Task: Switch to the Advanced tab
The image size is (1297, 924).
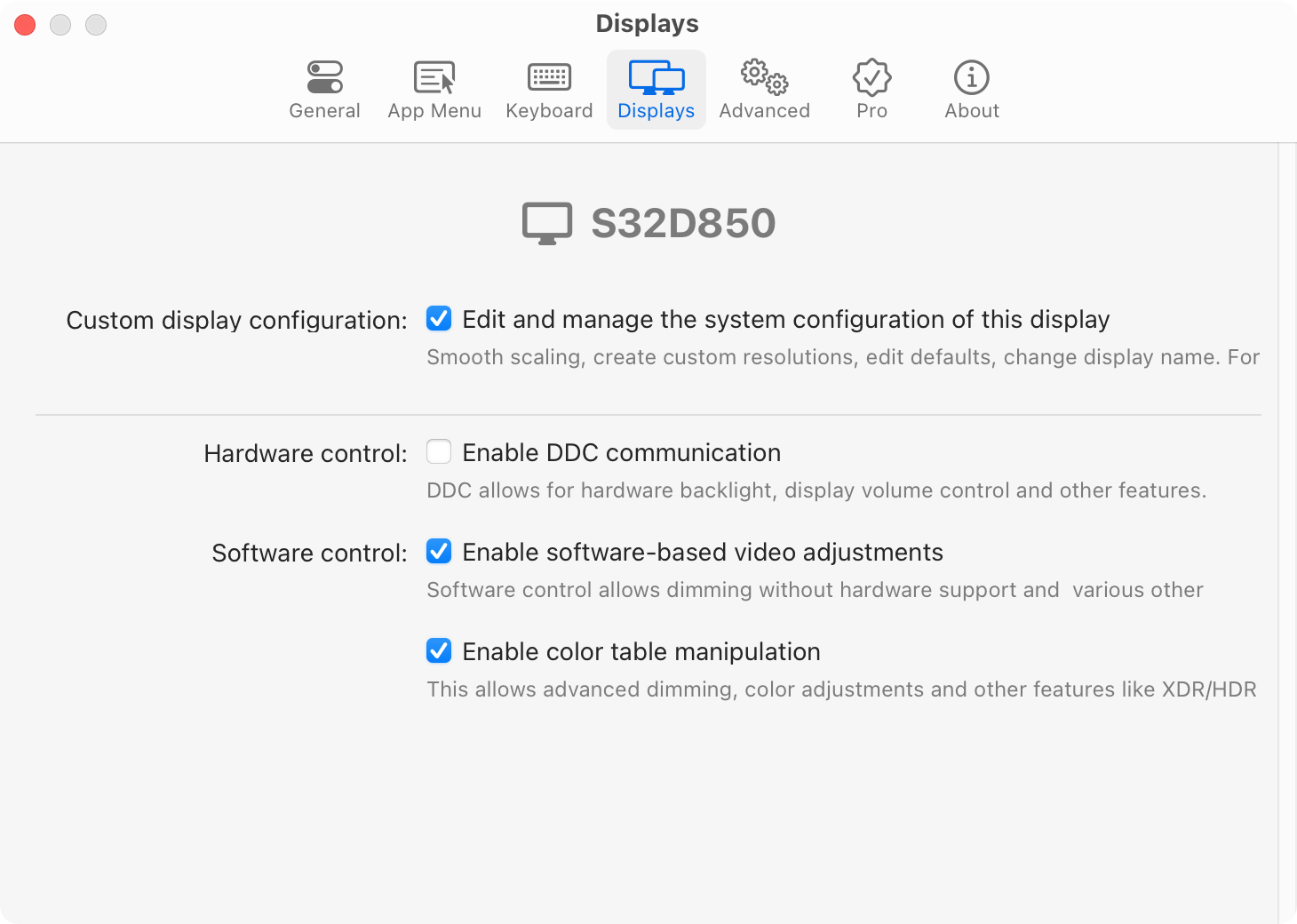Action: pyautogui.click(x=763, y=89)
